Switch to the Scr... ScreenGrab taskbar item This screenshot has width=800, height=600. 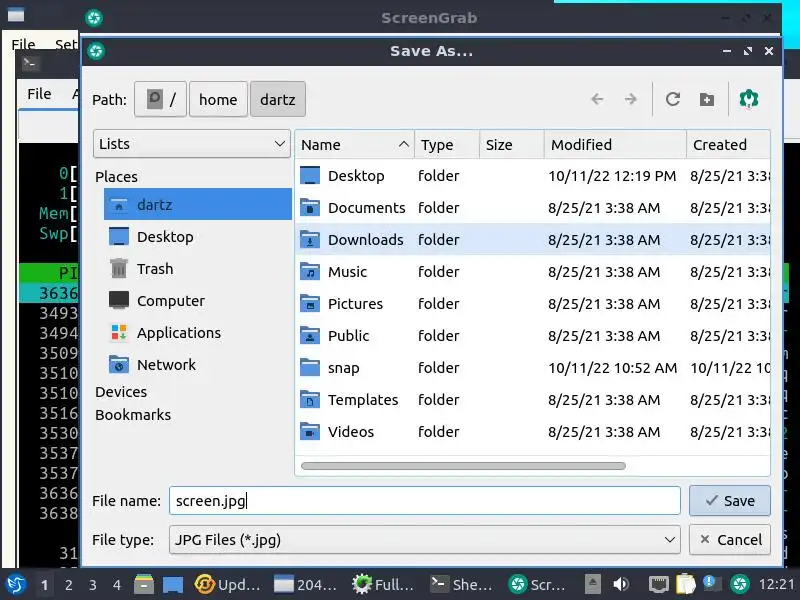(x=538, y=585)
